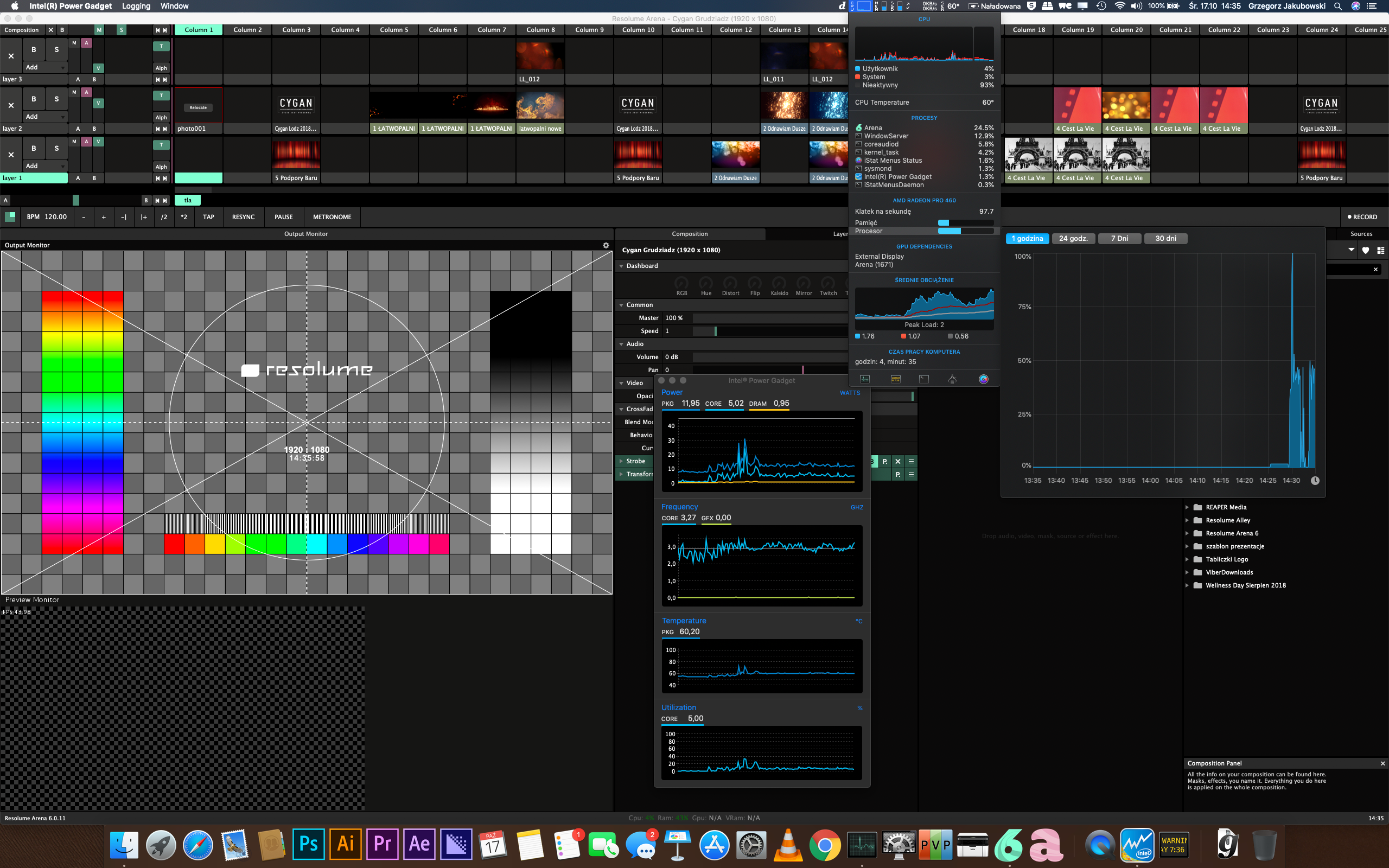
Task: Open the sources grid view icon
Action: pyautogui.click(x=1380, y=250)
